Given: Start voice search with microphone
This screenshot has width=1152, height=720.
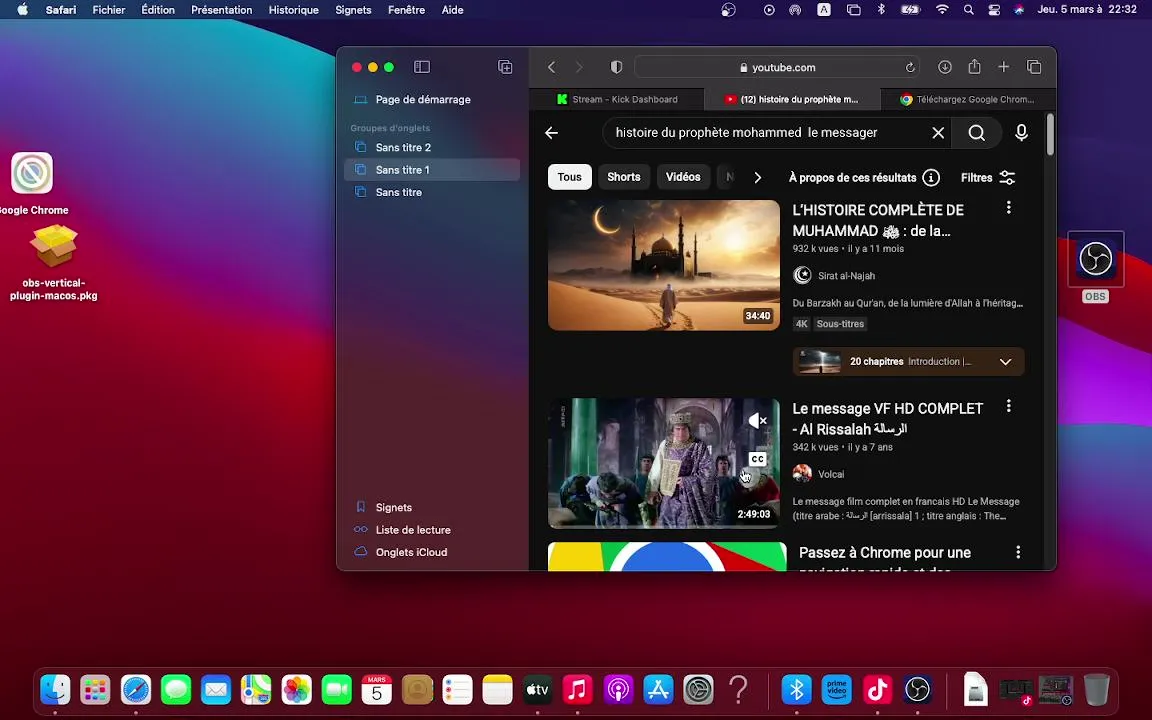Looking at the screenshot, I should [x=1021, y=132].
